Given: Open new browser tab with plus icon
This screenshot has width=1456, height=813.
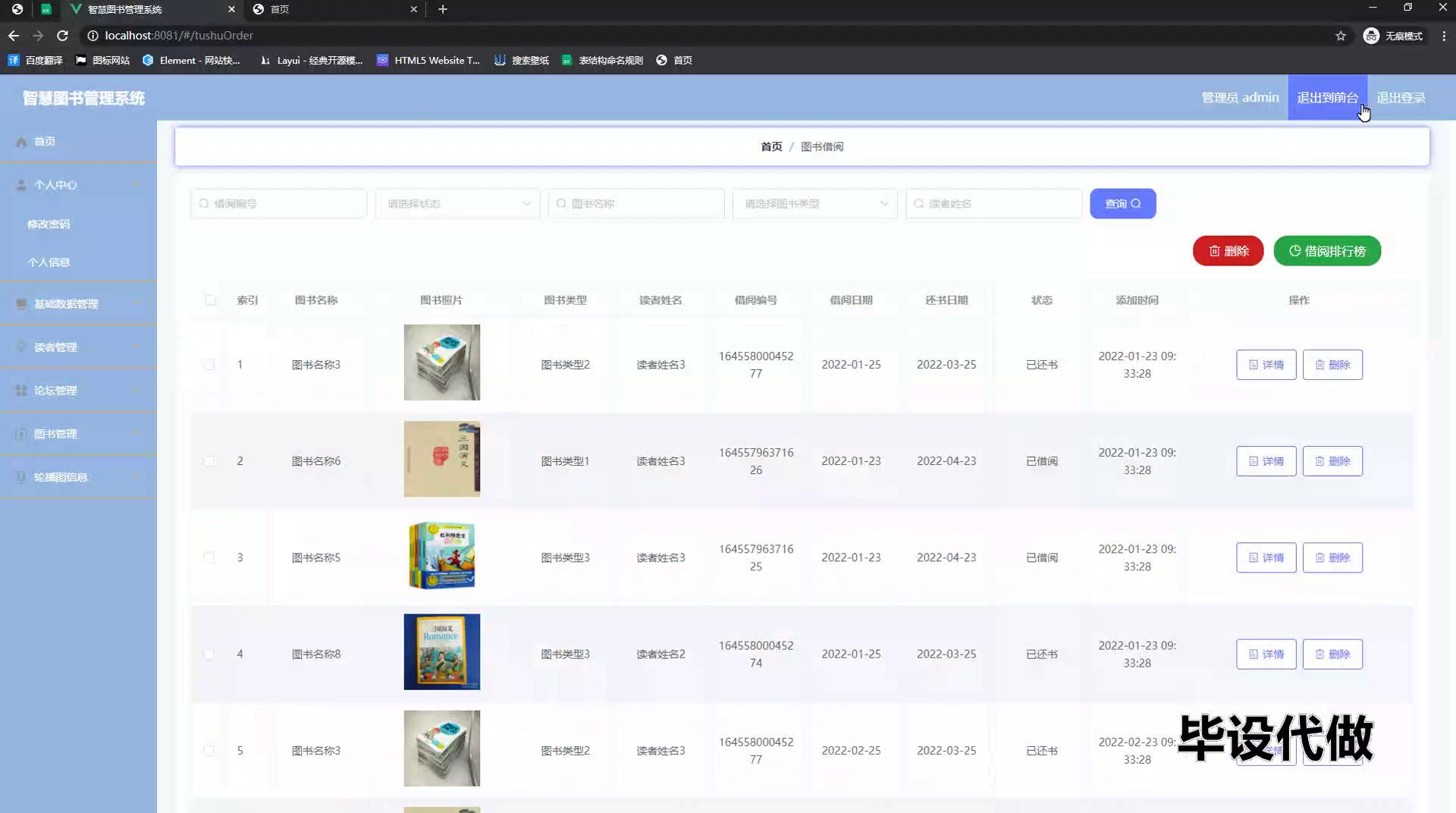Looking at the screenshot, I should point(443,9).
